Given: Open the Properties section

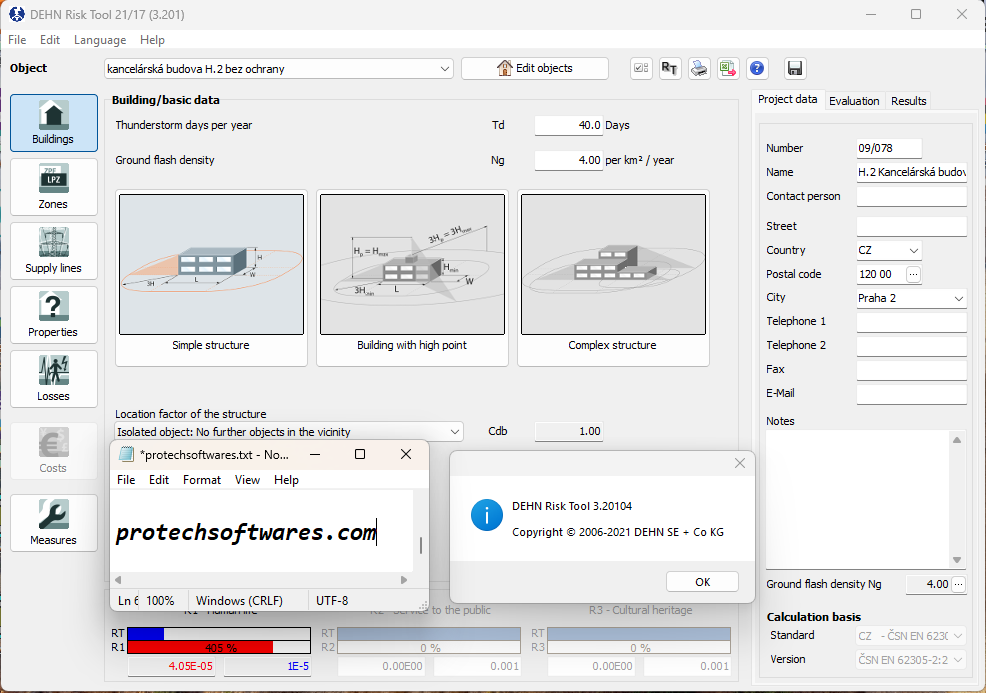Looking at the screenshot, I should tap(53, 315).
